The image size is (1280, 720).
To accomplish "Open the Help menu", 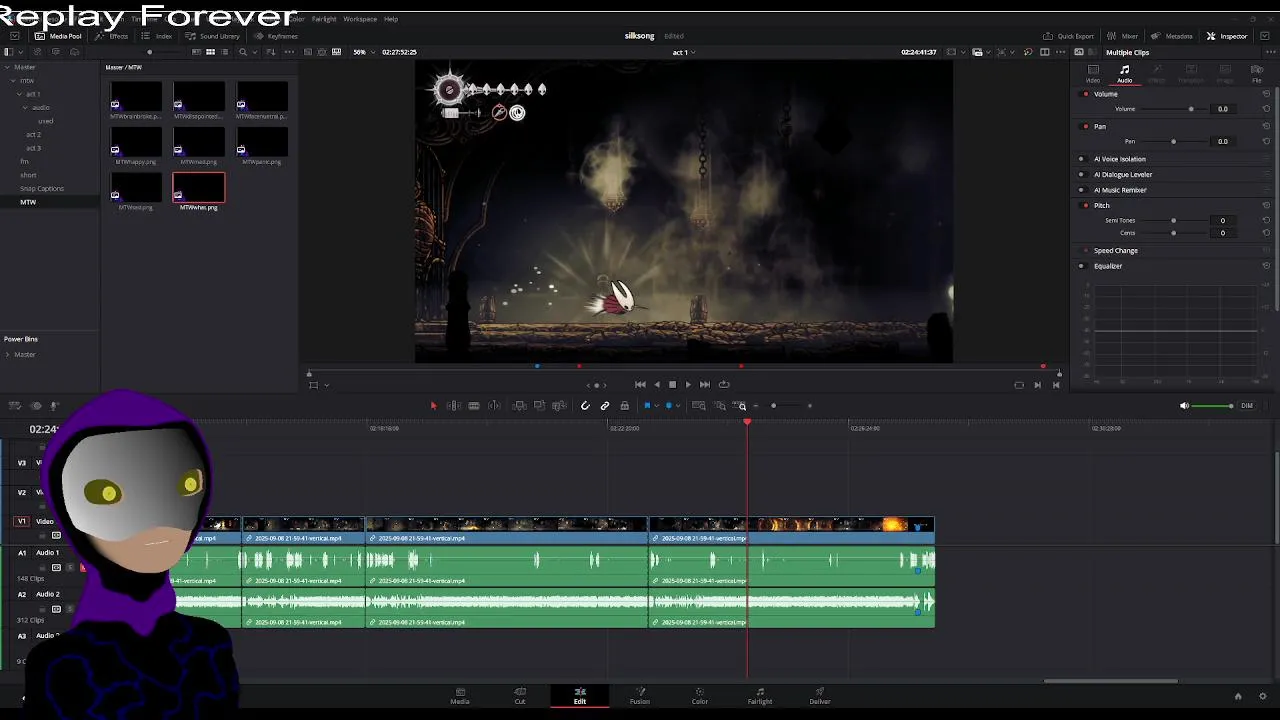I will click(391, 19).
